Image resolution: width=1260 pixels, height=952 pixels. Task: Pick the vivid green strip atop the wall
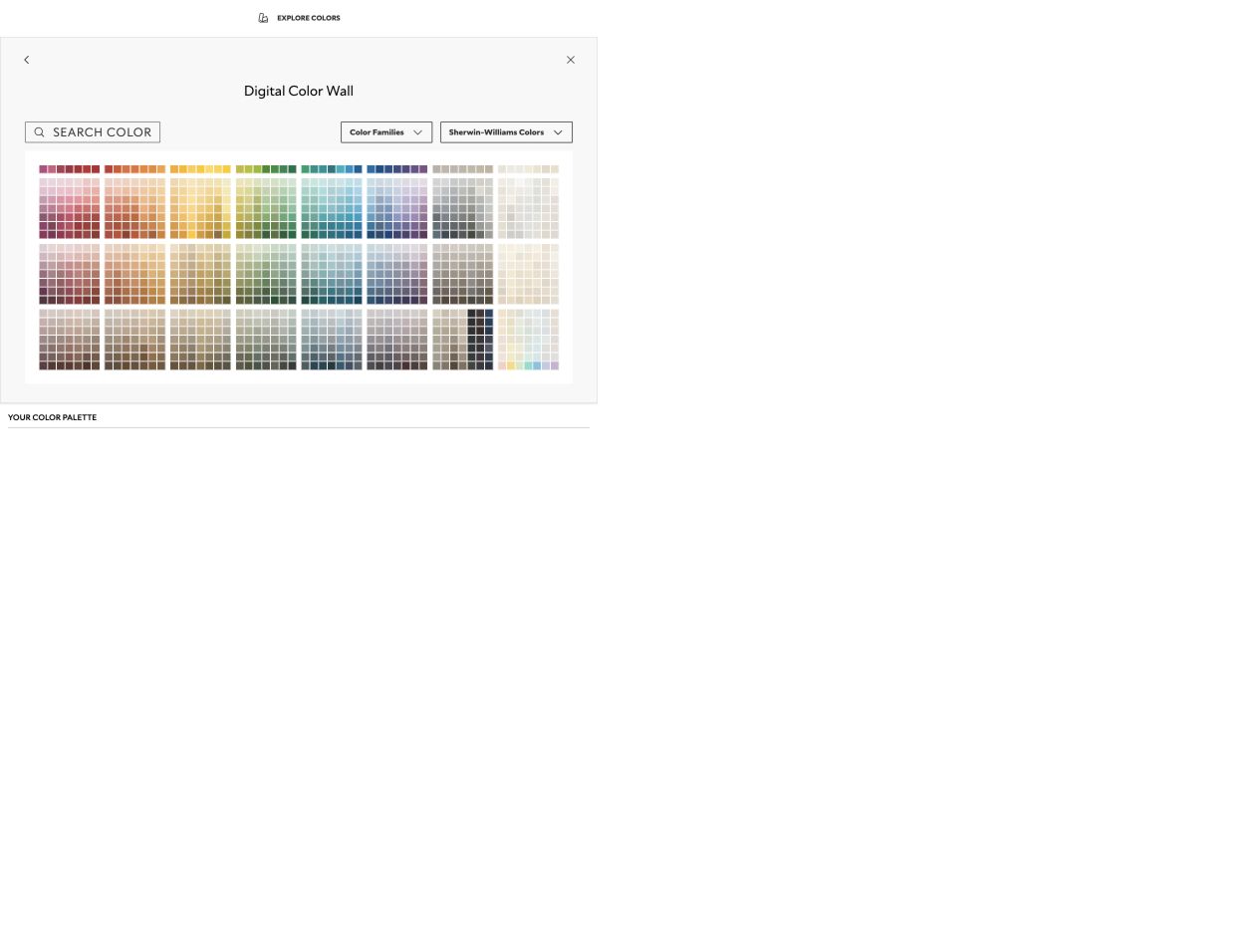[266, 169]
